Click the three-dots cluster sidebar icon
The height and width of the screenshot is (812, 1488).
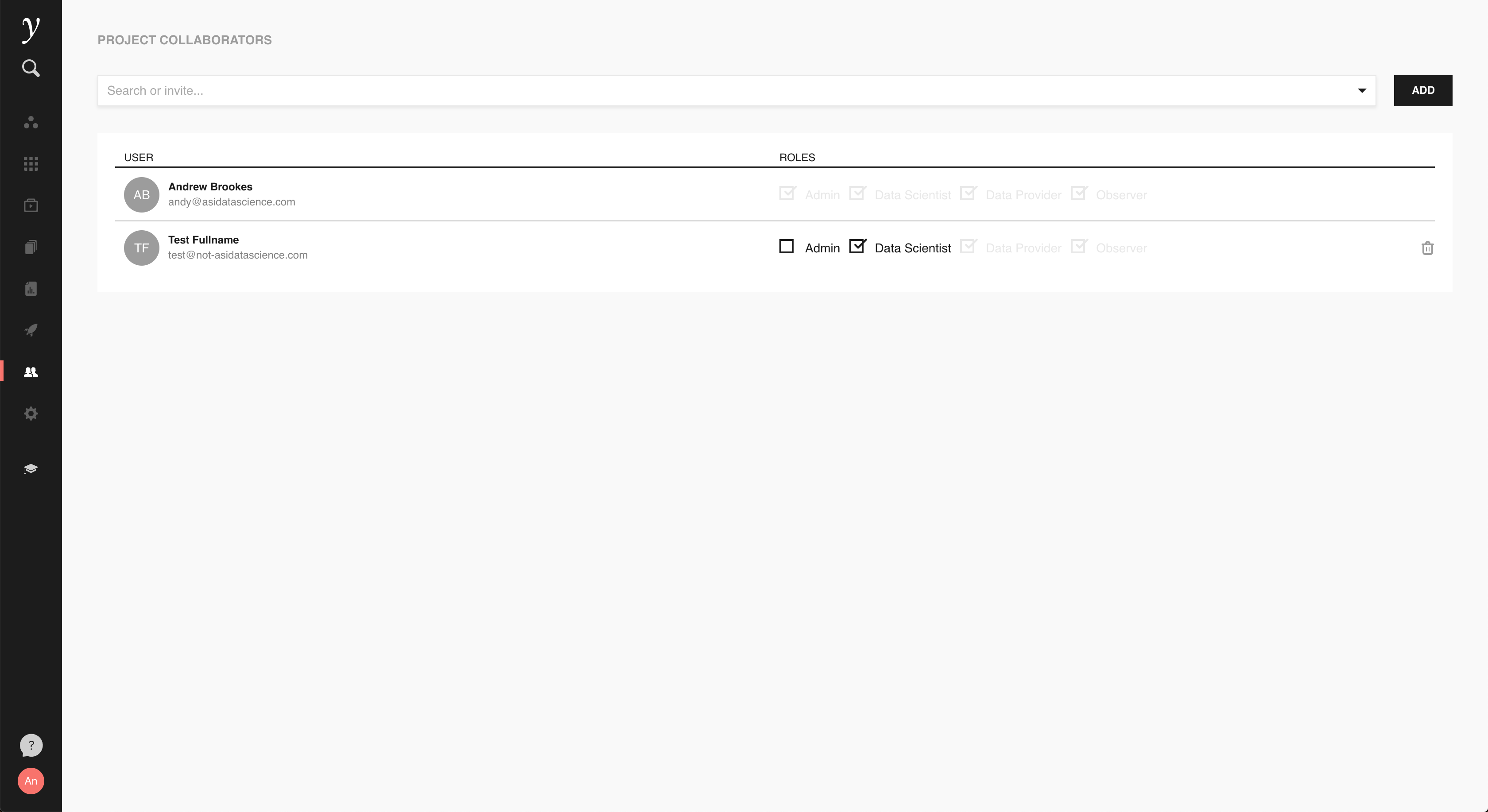pyautogui.click(x=31, y=123)
